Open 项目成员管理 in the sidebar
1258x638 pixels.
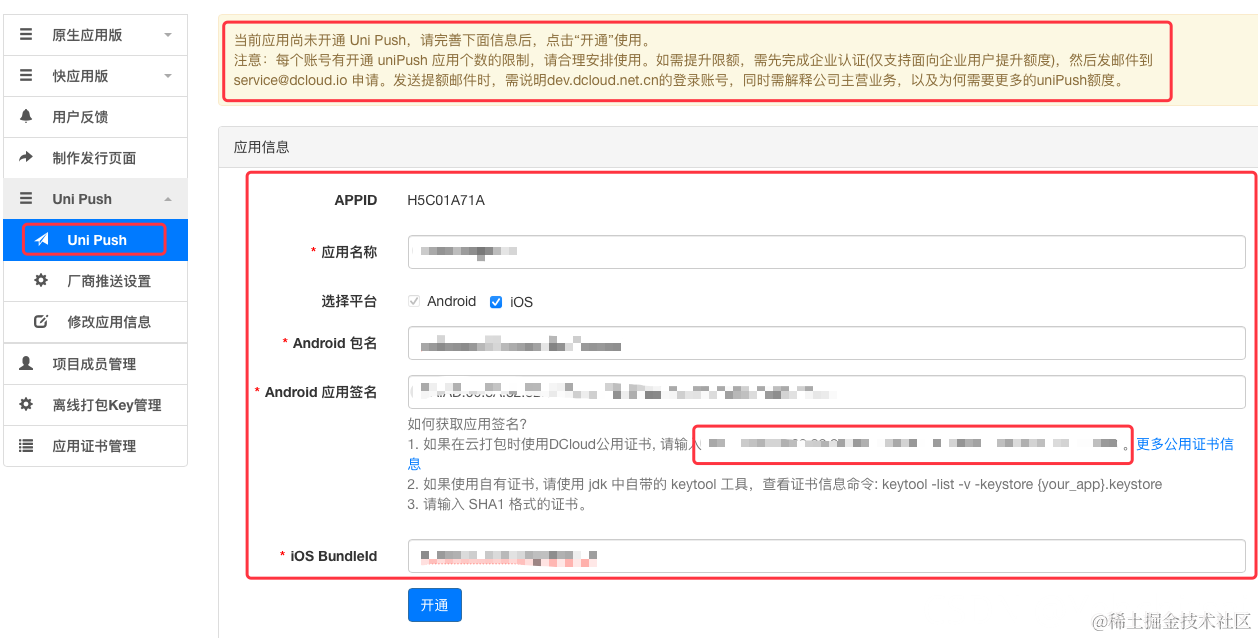pos(96,364)
